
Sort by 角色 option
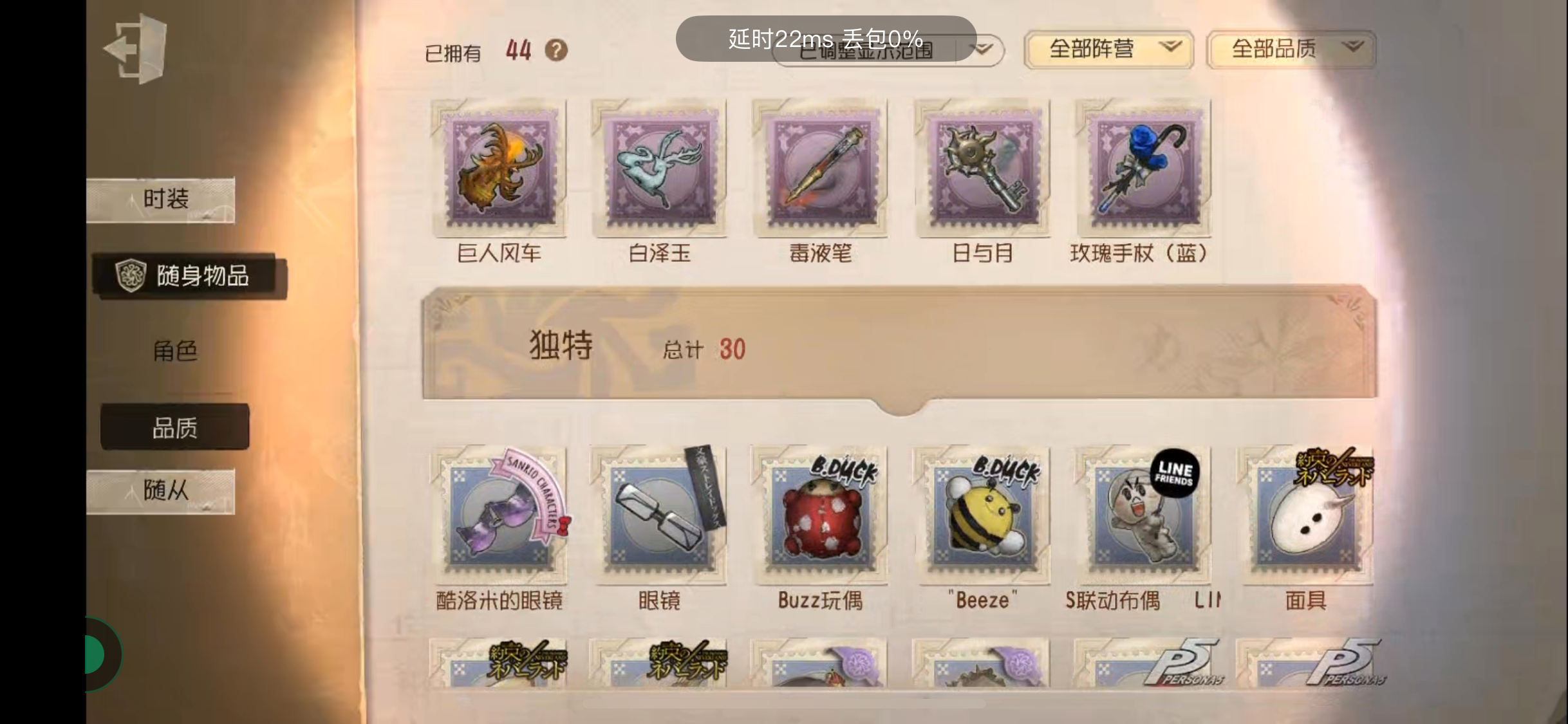pyautogui.click(x=175, y=351)
